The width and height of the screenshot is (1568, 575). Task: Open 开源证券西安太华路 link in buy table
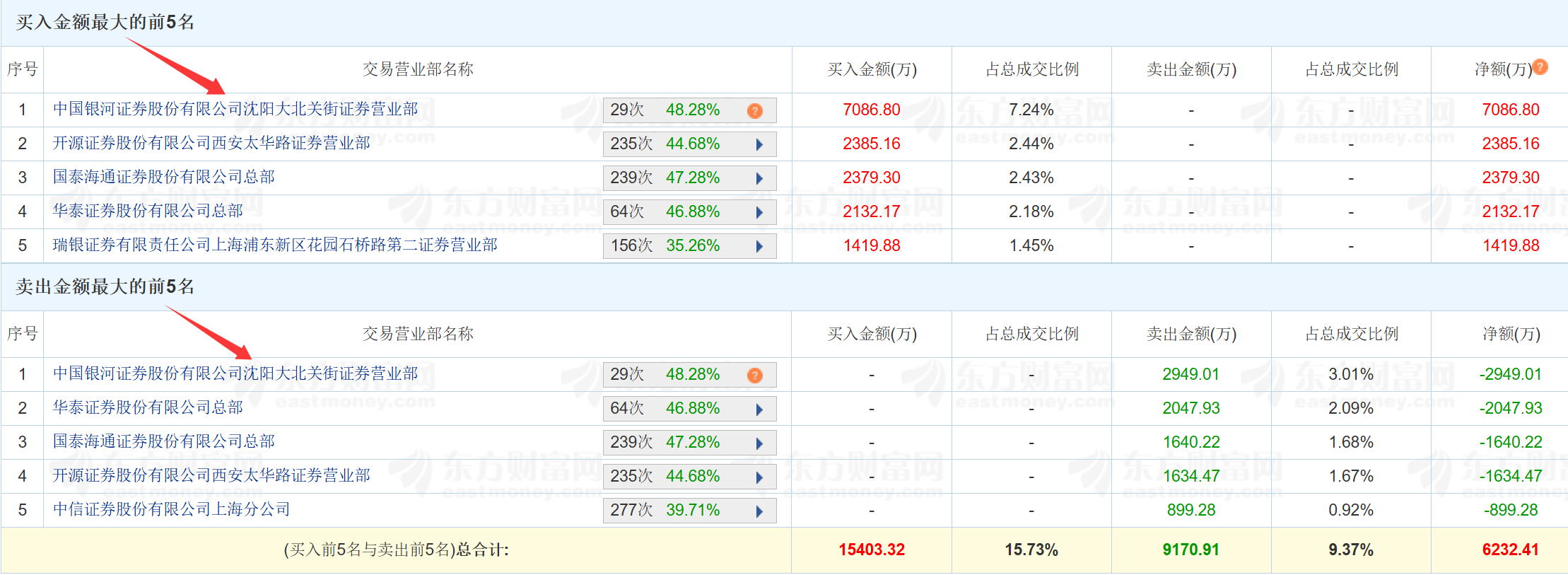(x=211, y=143)
